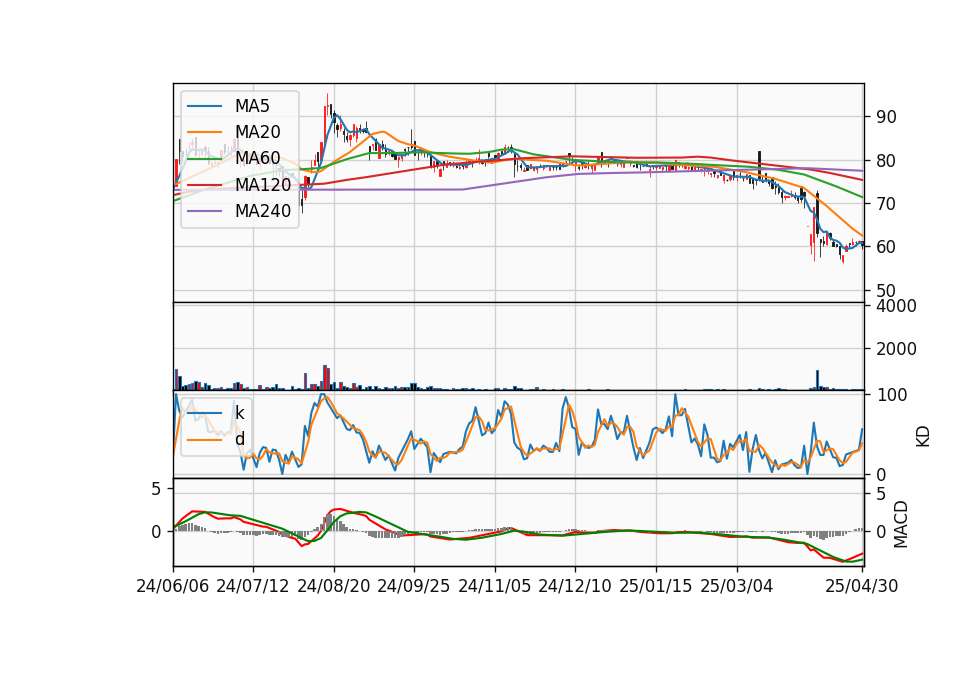
Task: Click the 25/01/15 date label
Action: coord(656,586)
